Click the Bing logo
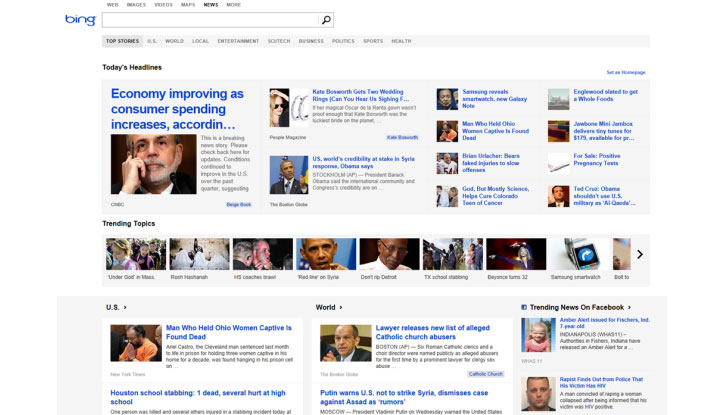The width and height of the screenshot is (724, 415). [x=80, y=20]
